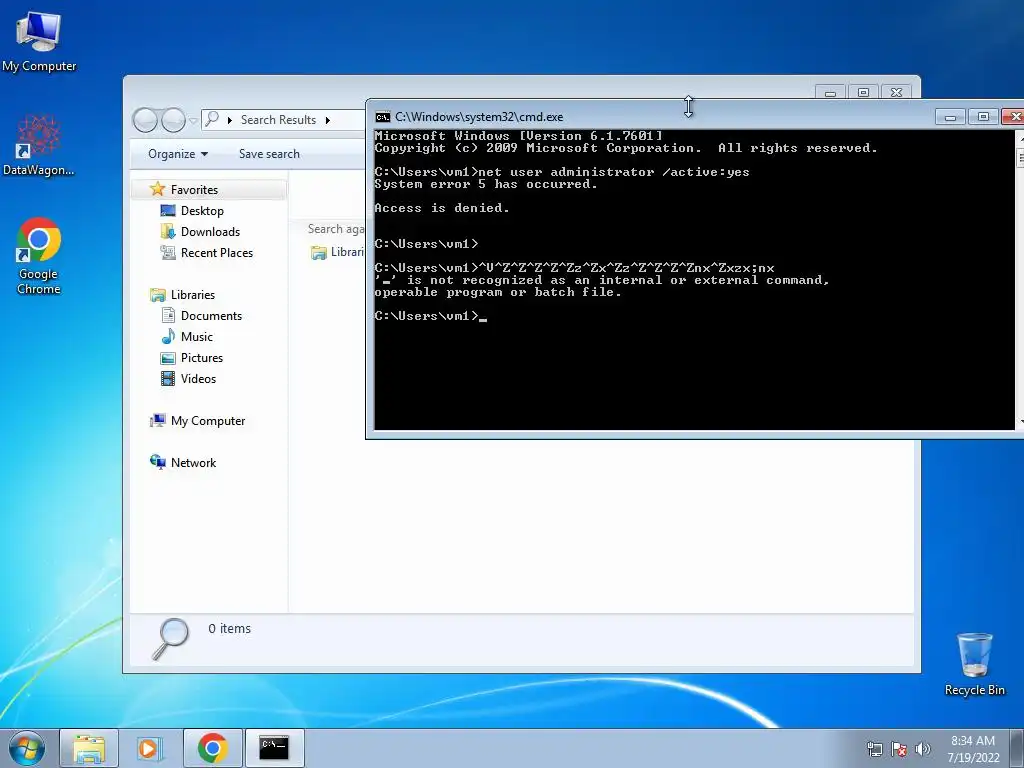
Task: Click Show desktop button at taskbar end
Action: [1019, 748]
